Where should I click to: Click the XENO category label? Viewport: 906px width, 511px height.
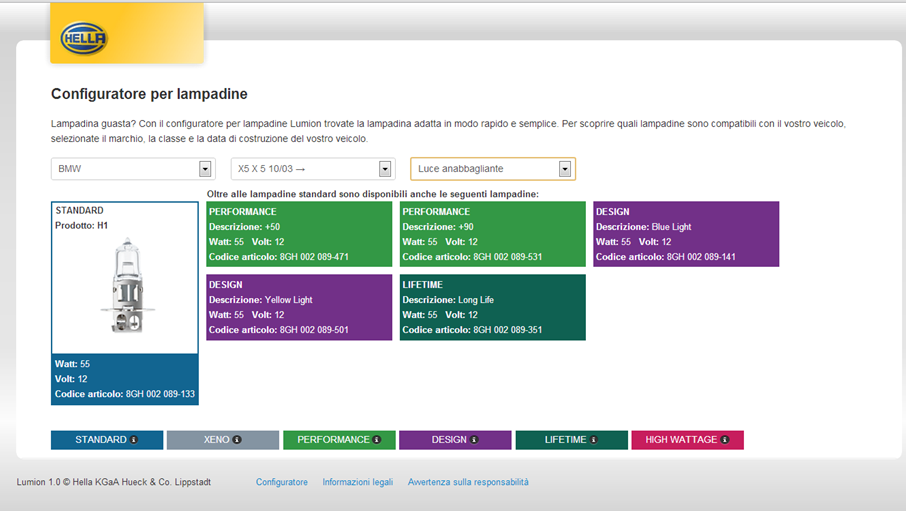click(x=216, y=440)
